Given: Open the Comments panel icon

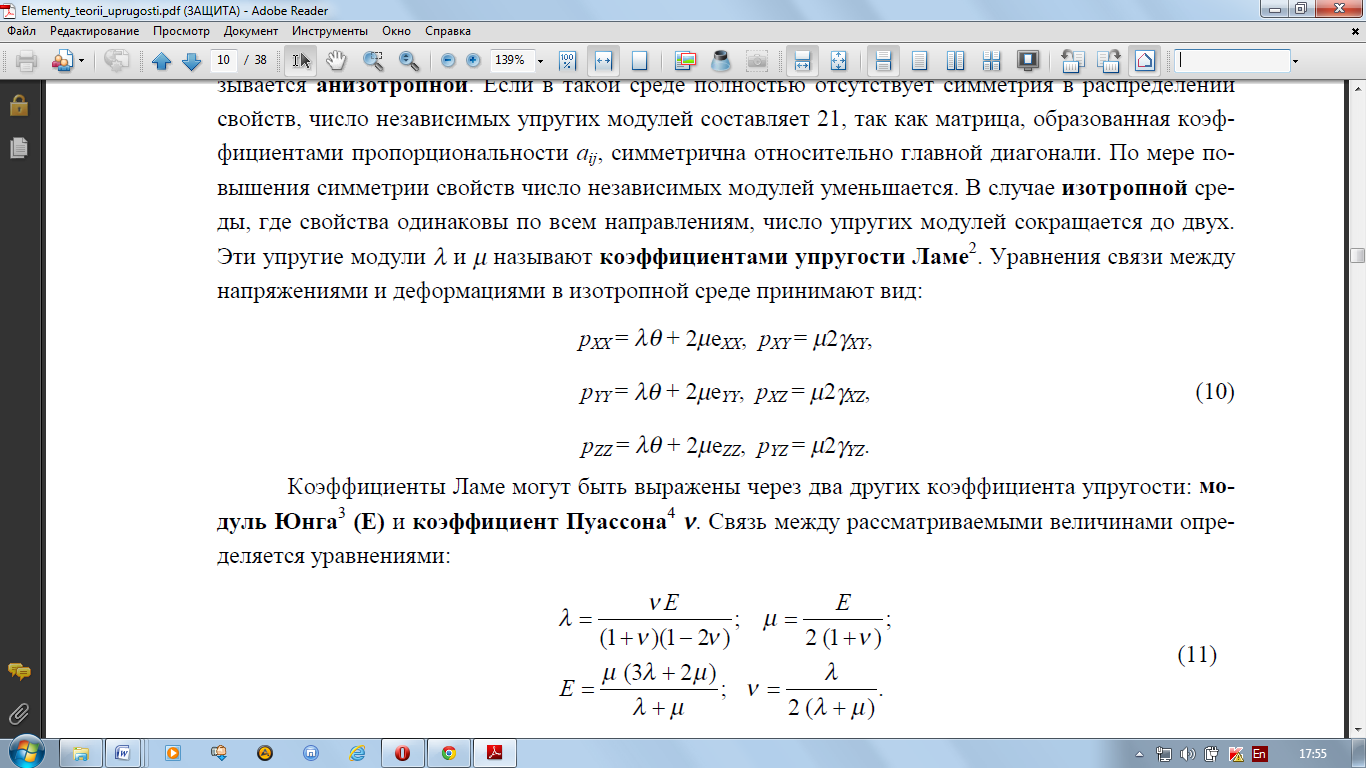Looking at the screenshot, I should click(x=17, y=671).
